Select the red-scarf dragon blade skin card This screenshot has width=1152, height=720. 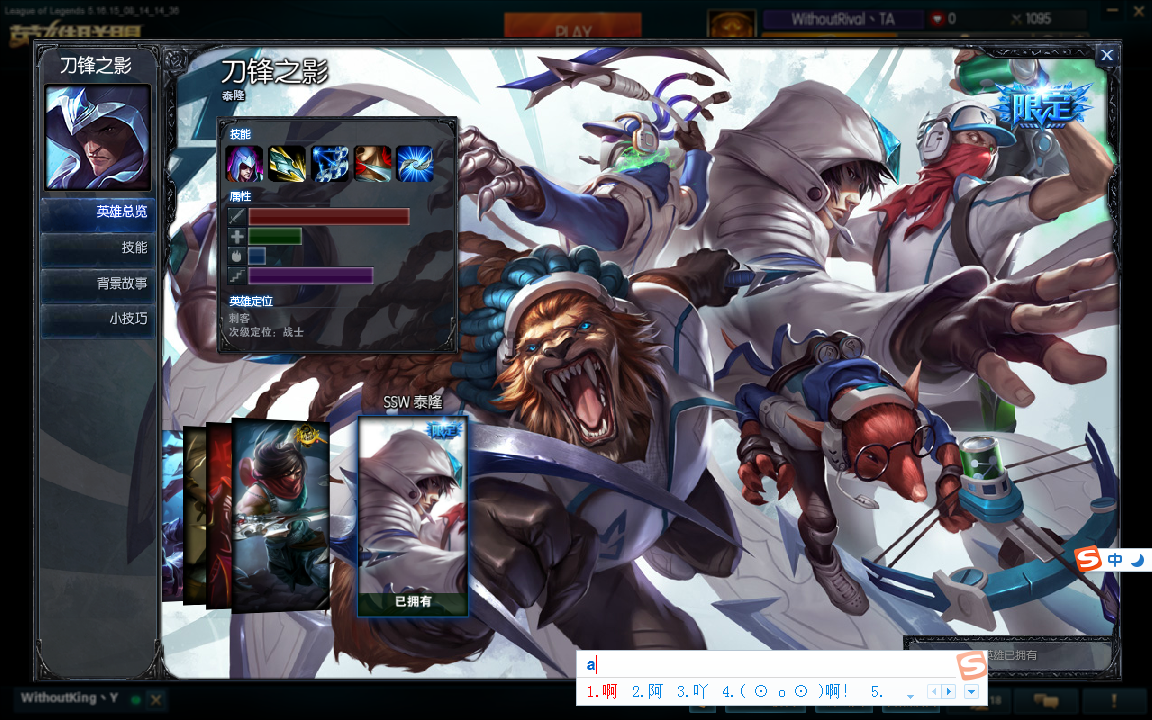[283, 516]
